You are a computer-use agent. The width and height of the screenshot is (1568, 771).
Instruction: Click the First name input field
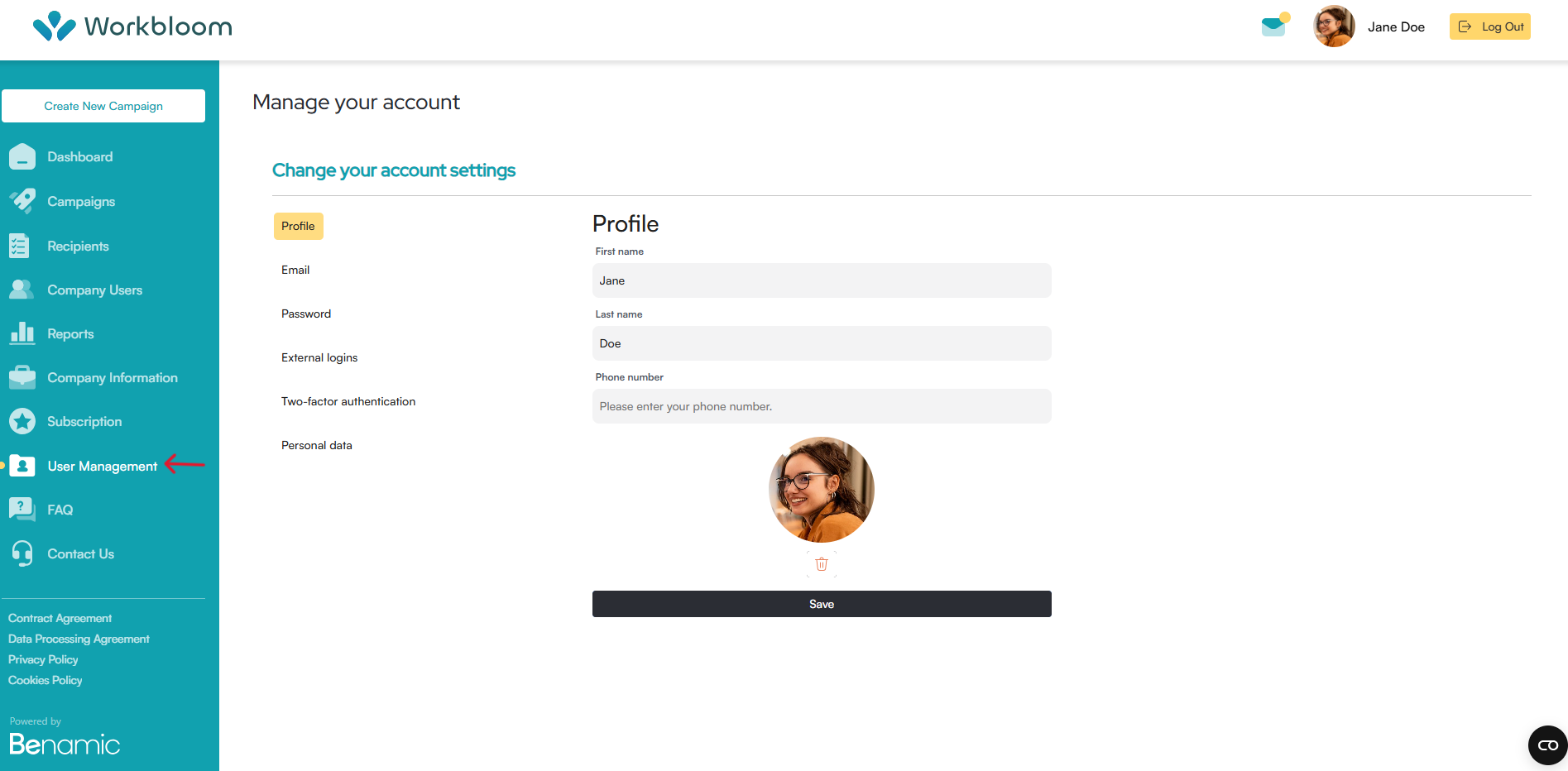[x=822, y=280]
